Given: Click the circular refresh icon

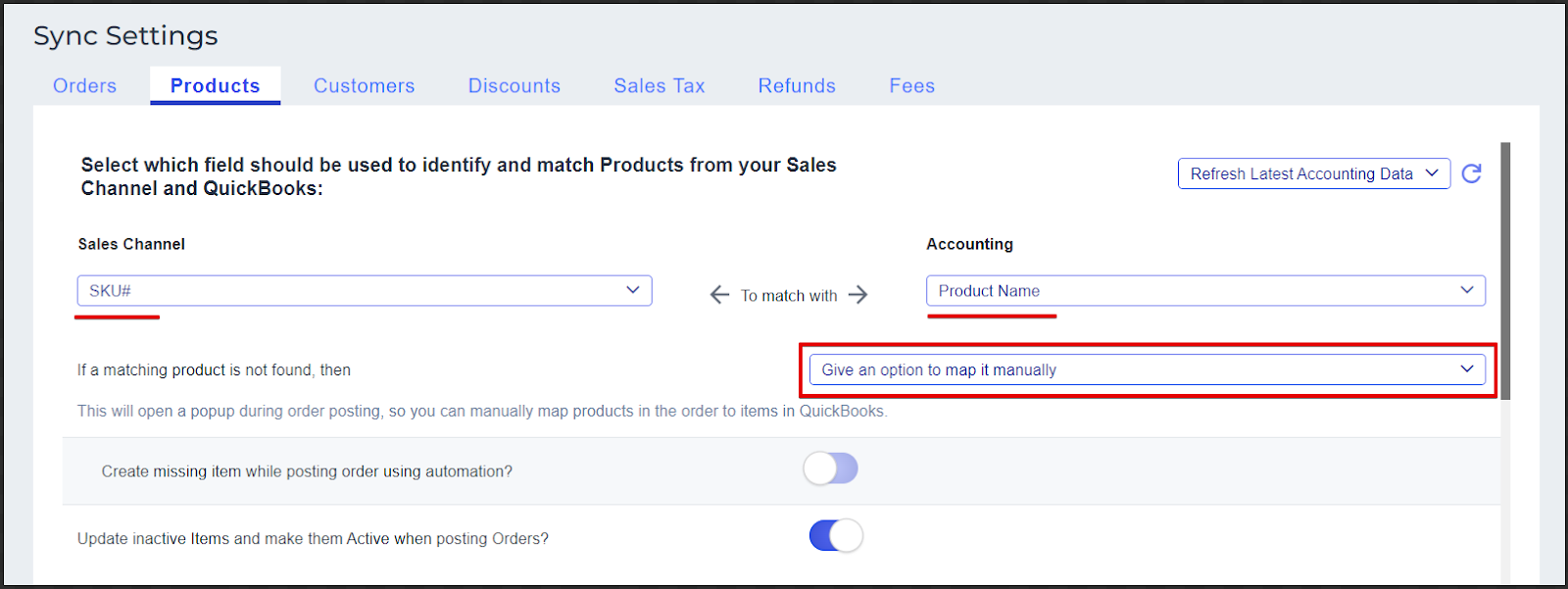Looking at the screenshot, I should (x=1471, y=173).
